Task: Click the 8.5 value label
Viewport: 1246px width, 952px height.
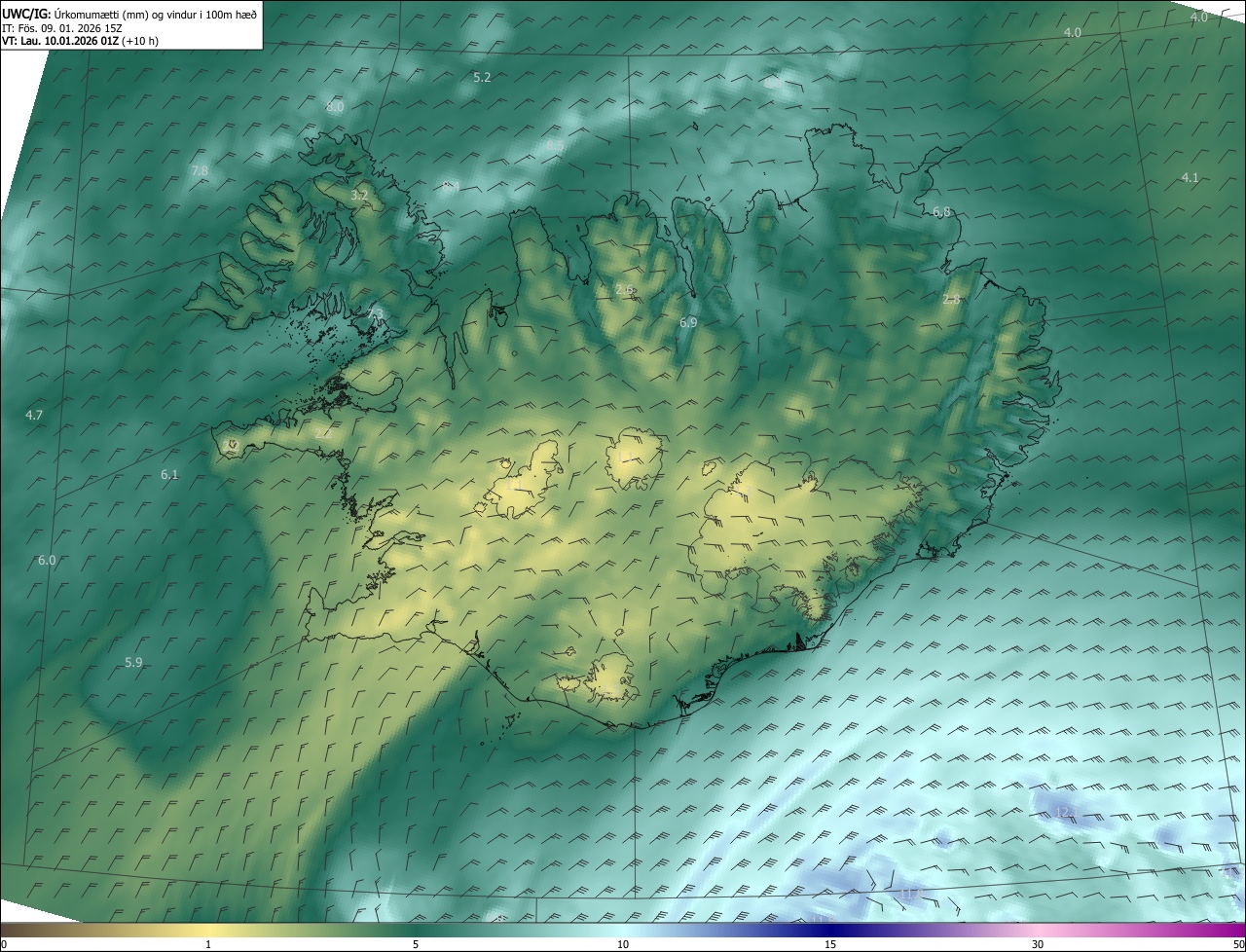Action: [555, 145]
